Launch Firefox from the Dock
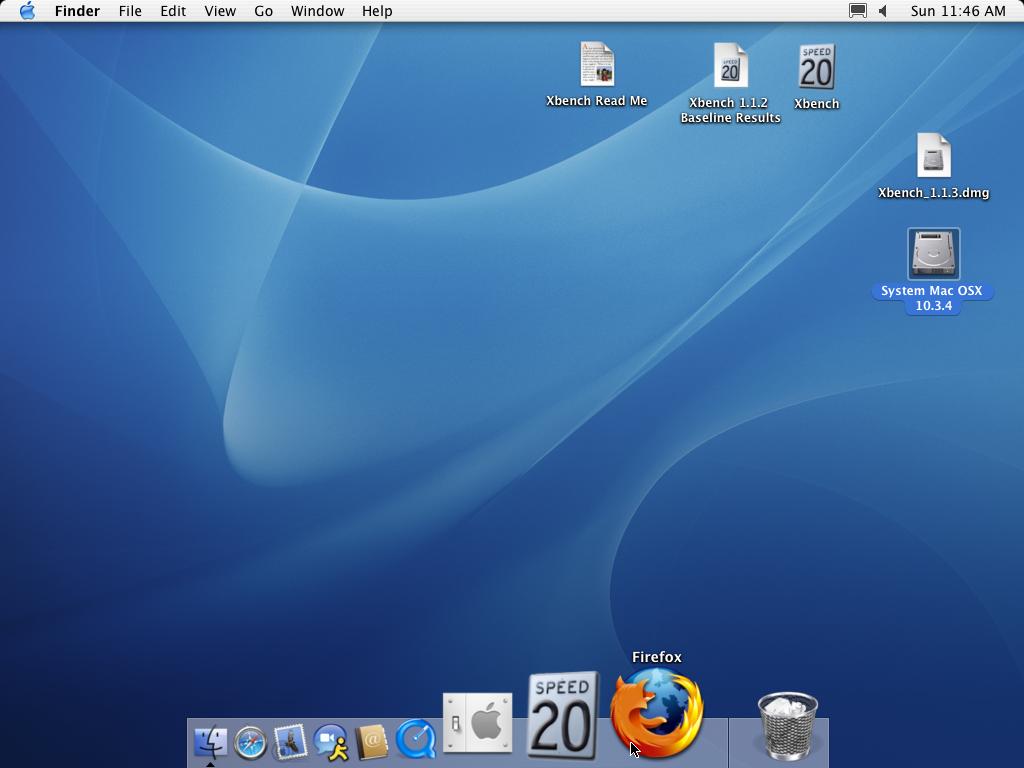Screen dimensions: 1024x768 (x=656, y=713)
